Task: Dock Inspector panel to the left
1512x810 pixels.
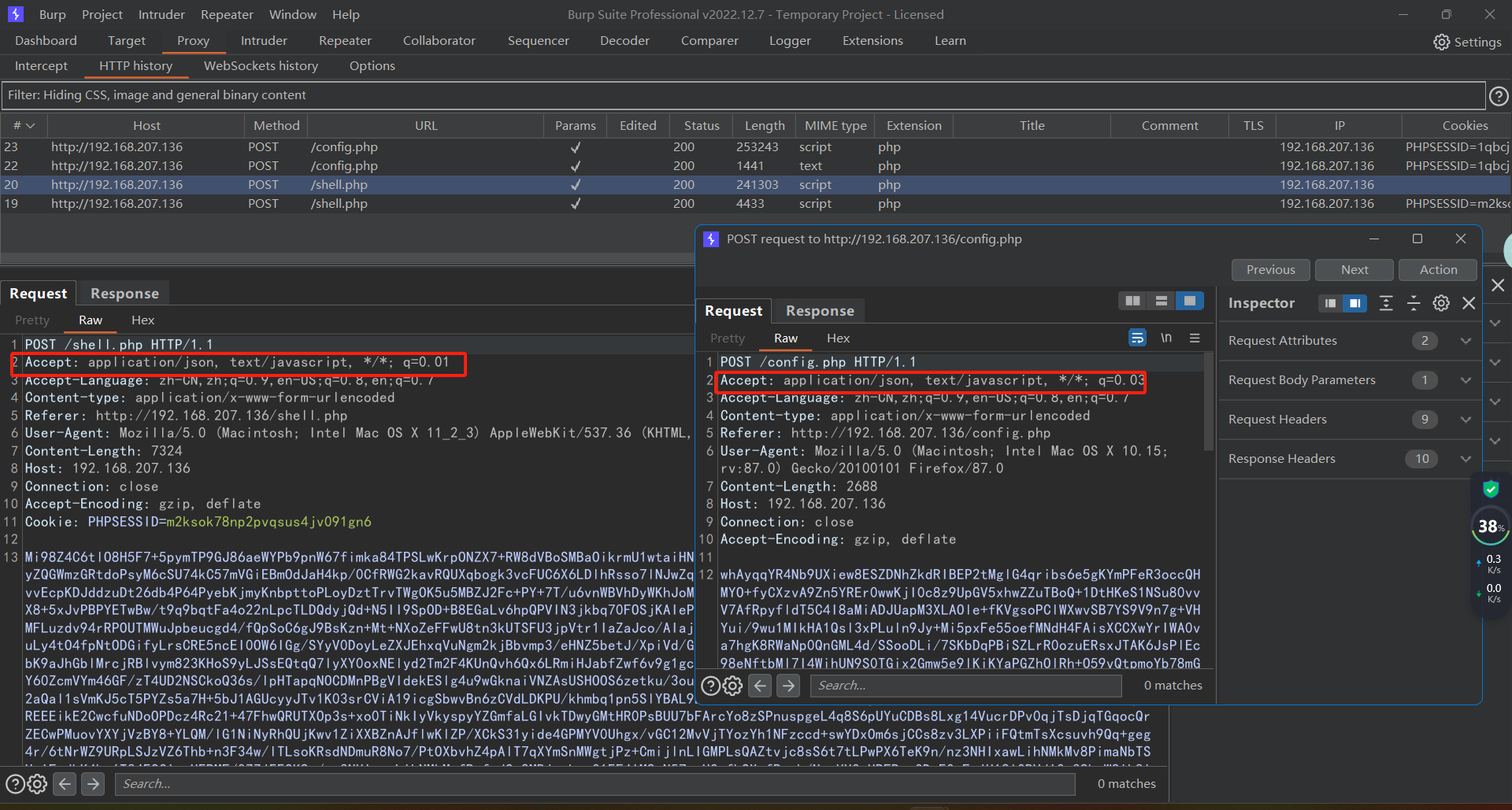Action: tap(1330, 303)
